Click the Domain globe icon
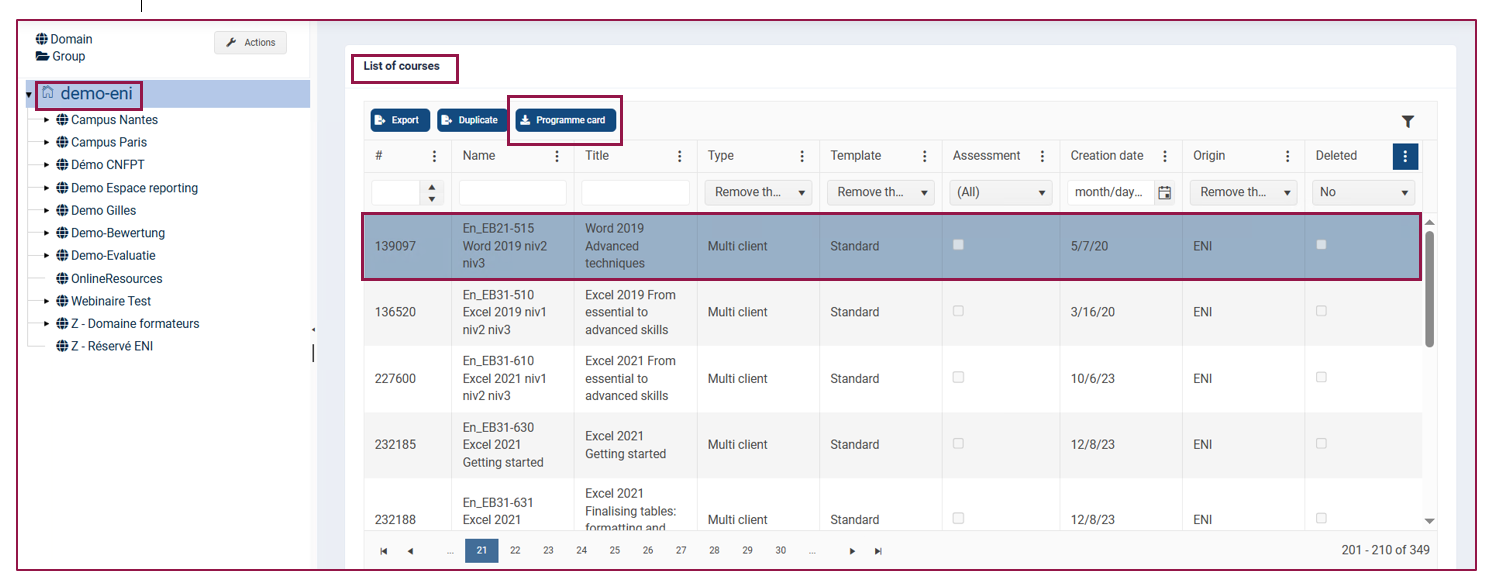The width and height of the screenshot is (1488, 583). (x=42, y=39)
